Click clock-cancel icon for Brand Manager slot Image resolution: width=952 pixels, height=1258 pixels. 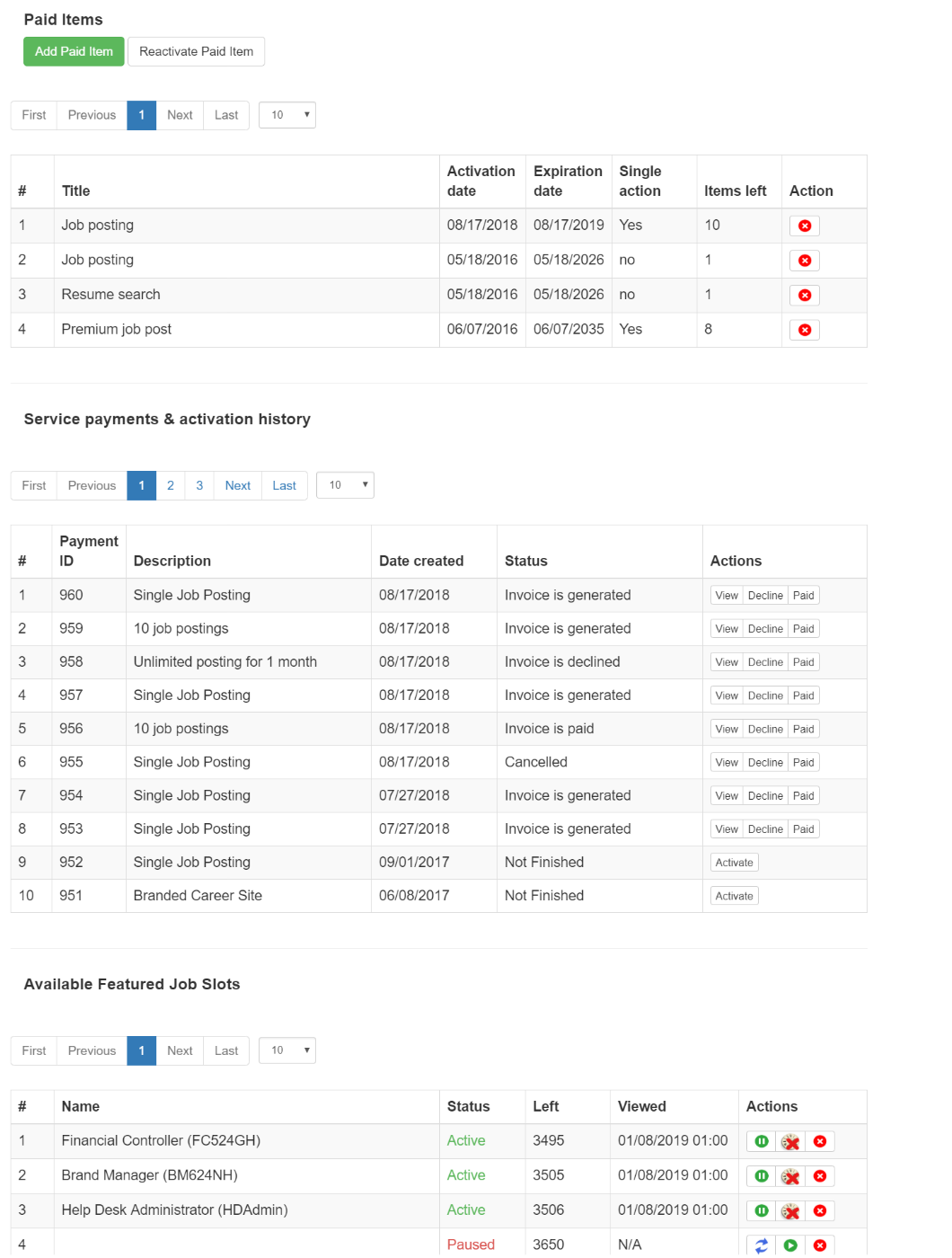coord(790,1176)
